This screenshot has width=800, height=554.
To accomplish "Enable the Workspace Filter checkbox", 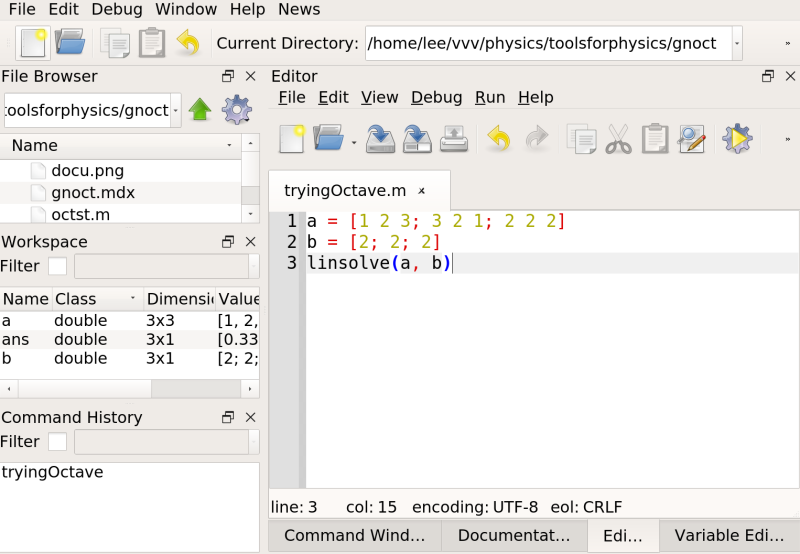I will click(58, 266).
